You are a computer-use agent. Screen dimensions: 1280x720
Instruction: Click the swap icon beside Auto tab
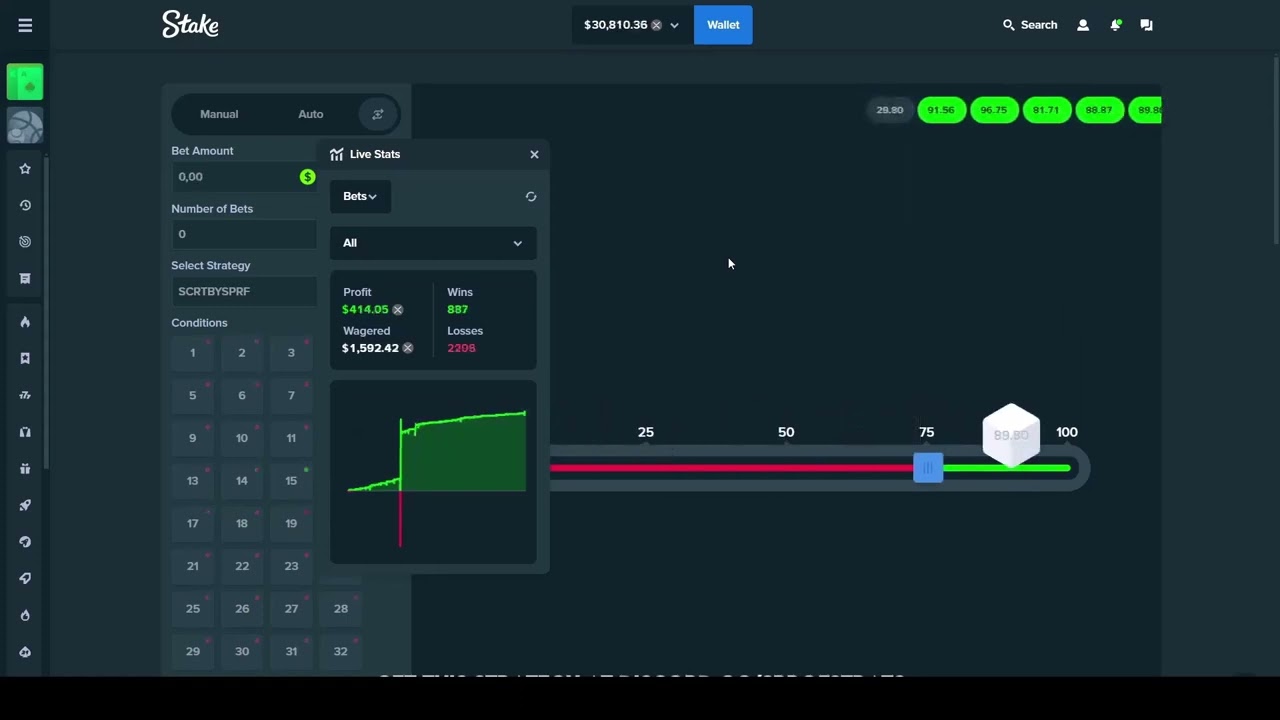[x=378, y=114]
